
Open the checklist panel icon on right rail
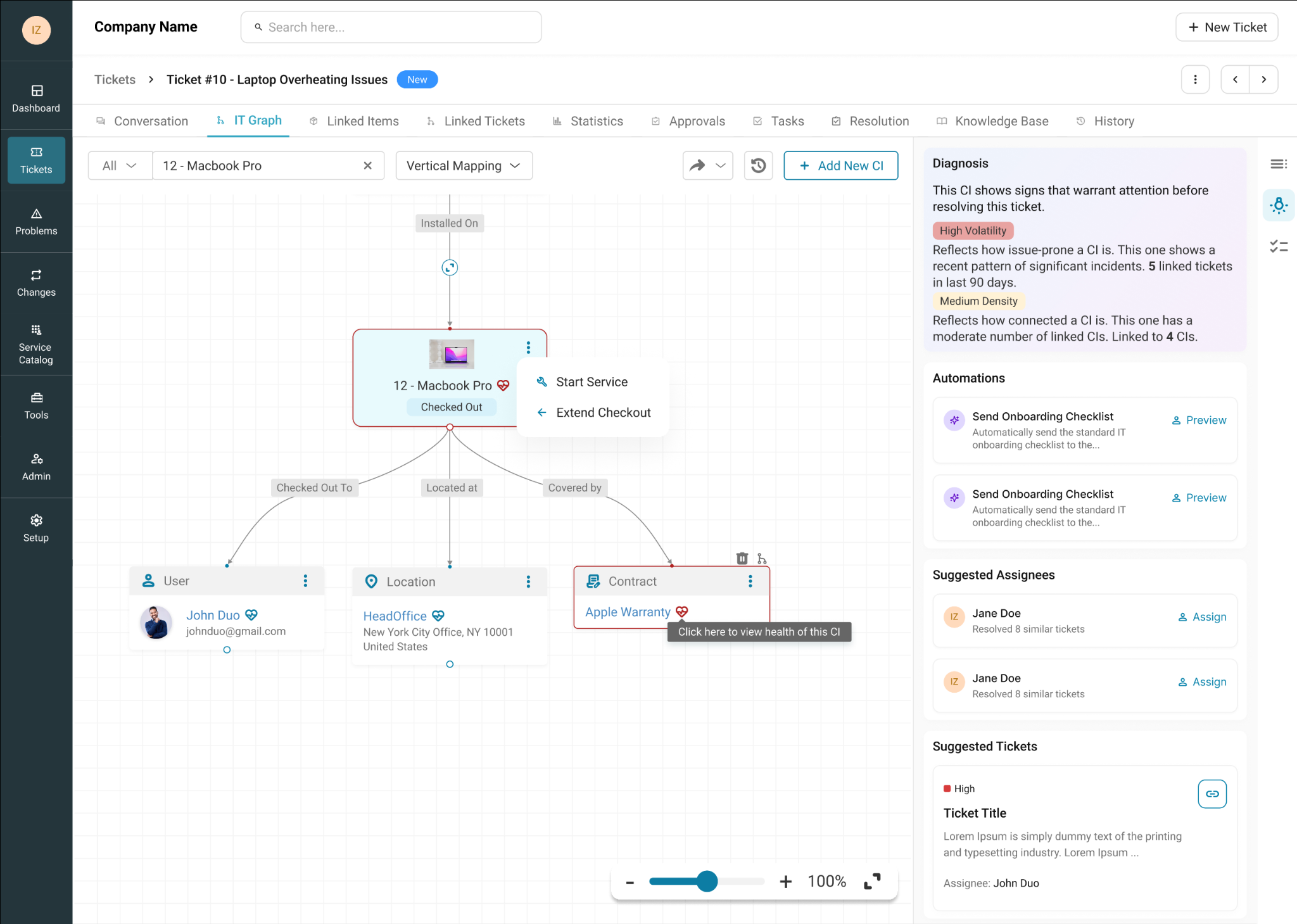coord(1279,246)
